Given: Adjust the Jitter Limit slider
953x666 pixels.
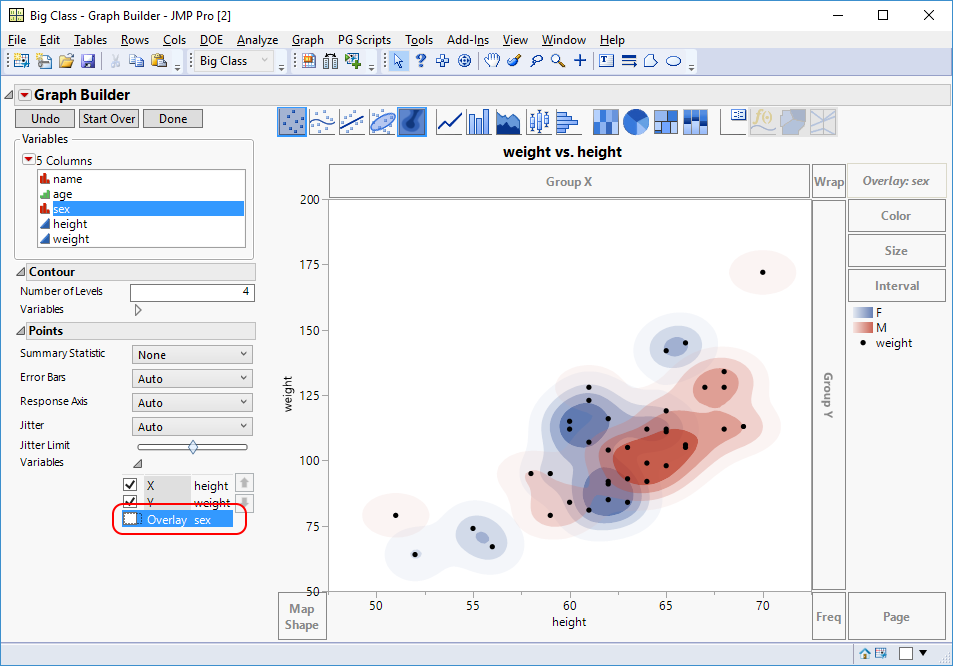Looking at the screenshot, I should 192,447.
